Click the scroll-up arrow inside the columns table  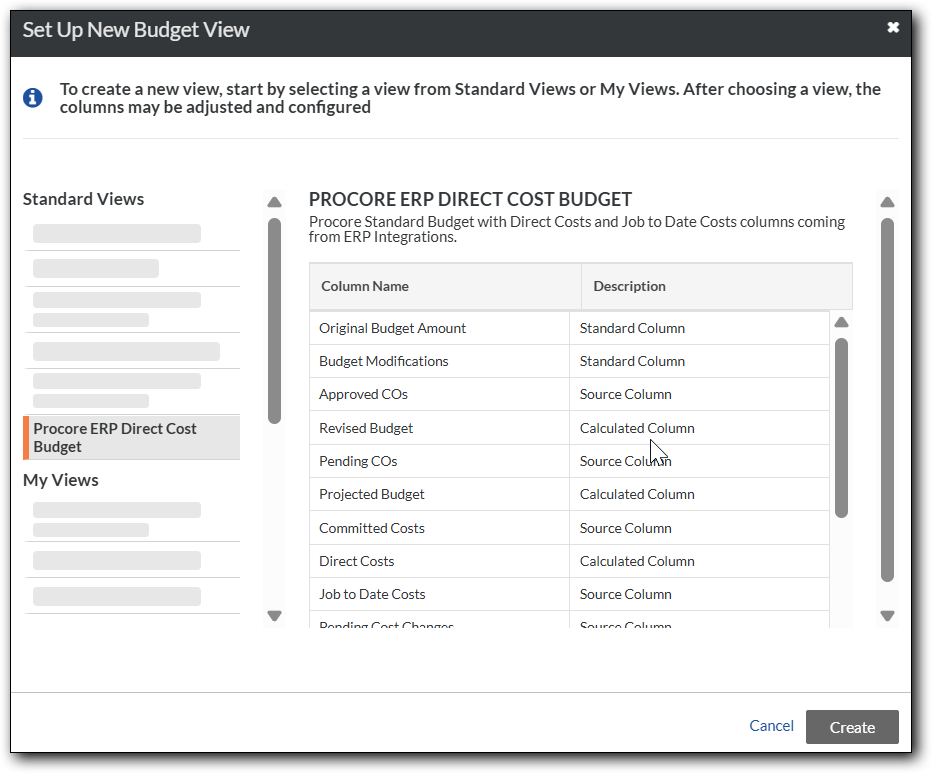841,321
